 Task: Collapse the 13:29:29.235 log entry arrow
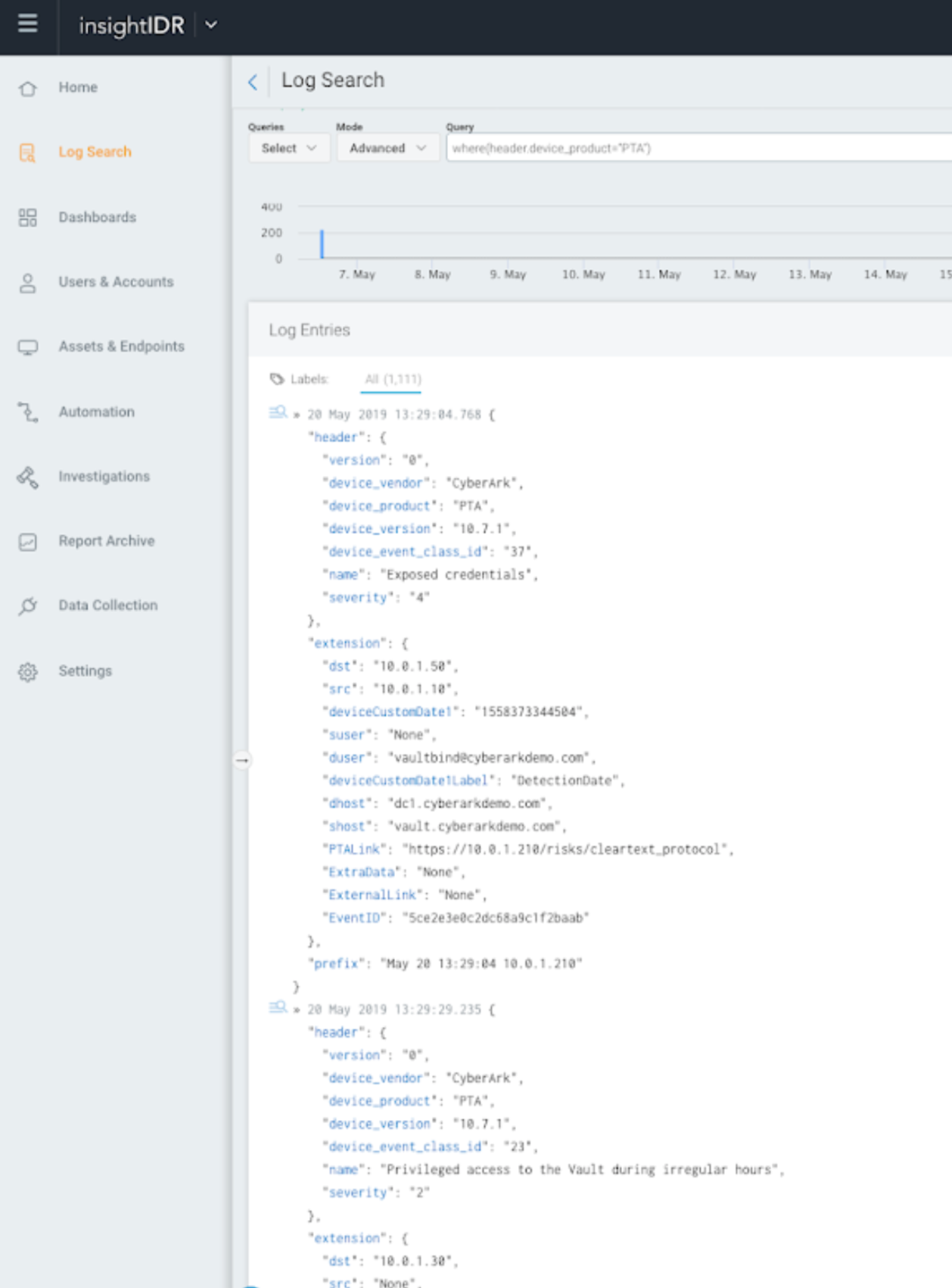(297, 1010)
